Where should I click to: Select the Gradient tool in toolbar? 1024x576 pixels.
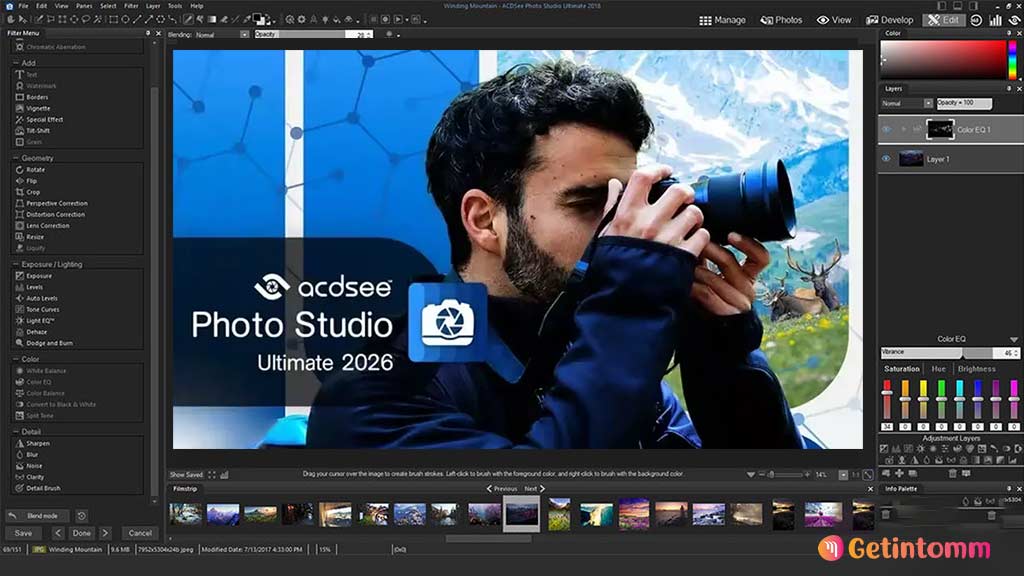[x=212, y=20]
